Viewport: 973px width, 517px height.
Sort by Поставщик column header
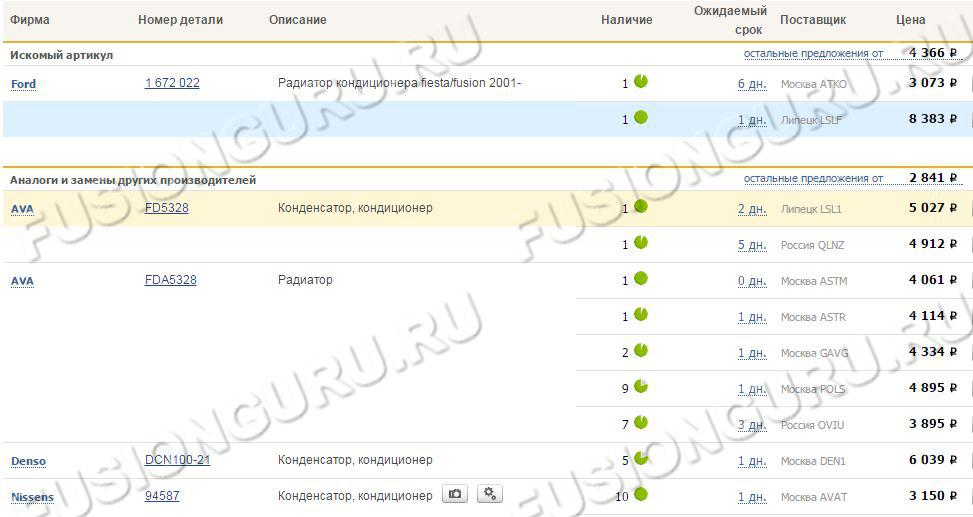point(813,20)
